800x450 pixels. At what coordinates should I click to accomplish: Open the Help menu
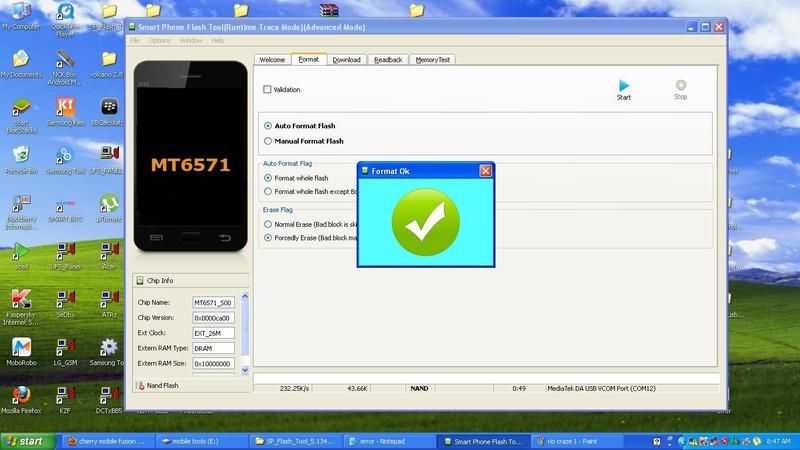point(217,40)
